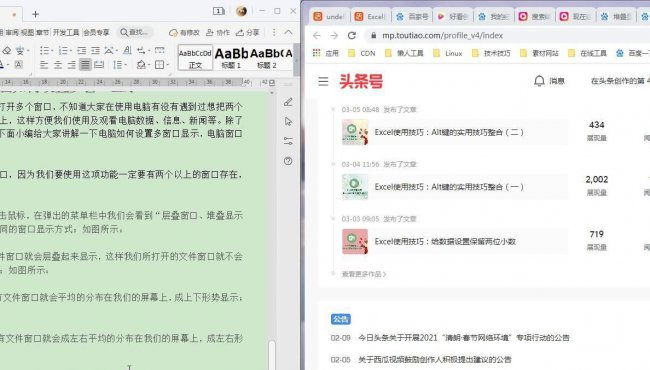
Task: Open the 会员专享 tab in WPS
Action: pyautogui.click(x=96, y=32)
